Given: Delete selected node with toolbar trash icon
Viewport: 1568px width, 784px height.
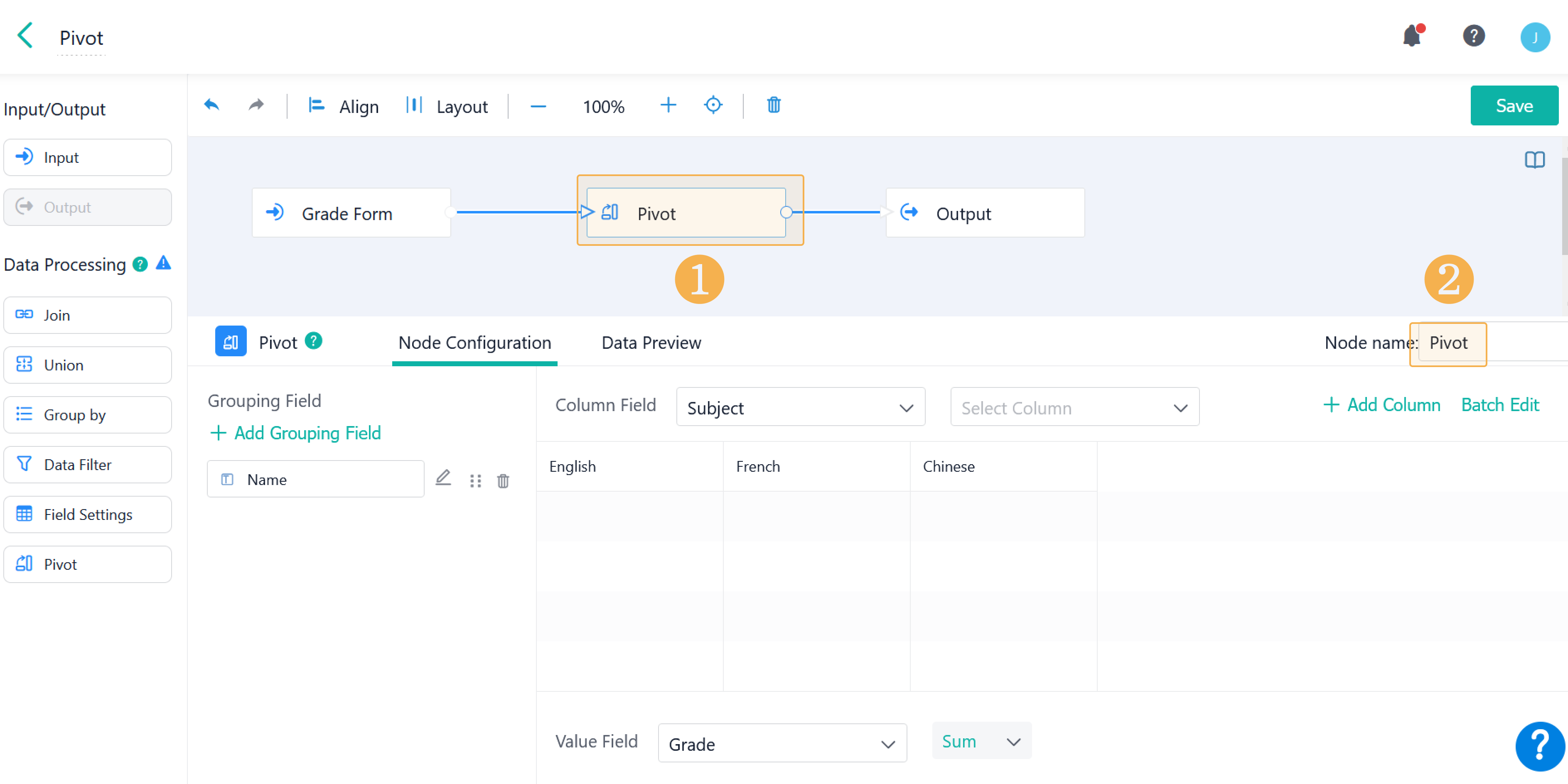Looking at the screenshot, I should (x=773, y=105).
